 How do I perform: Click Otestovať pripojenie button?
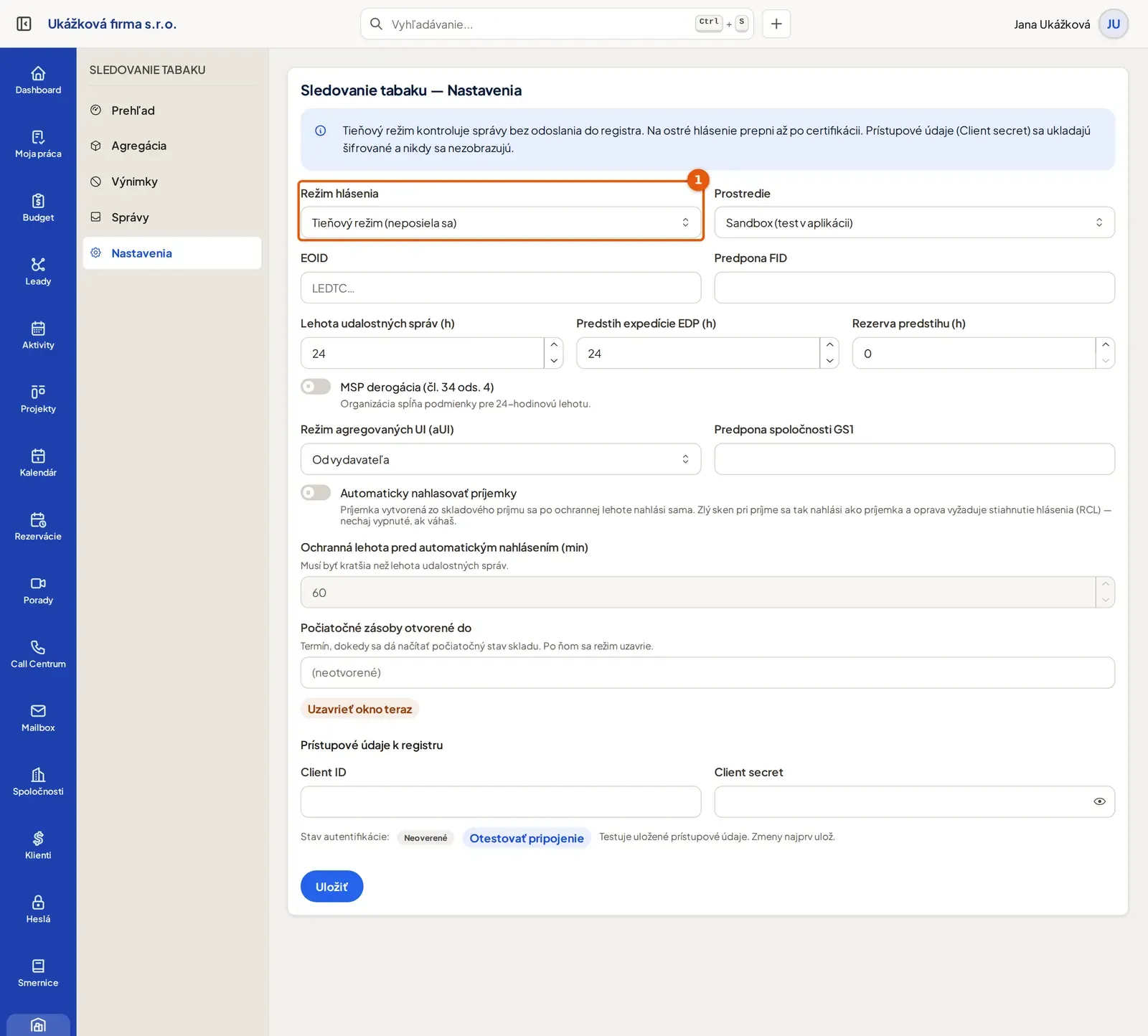[527, 838]
